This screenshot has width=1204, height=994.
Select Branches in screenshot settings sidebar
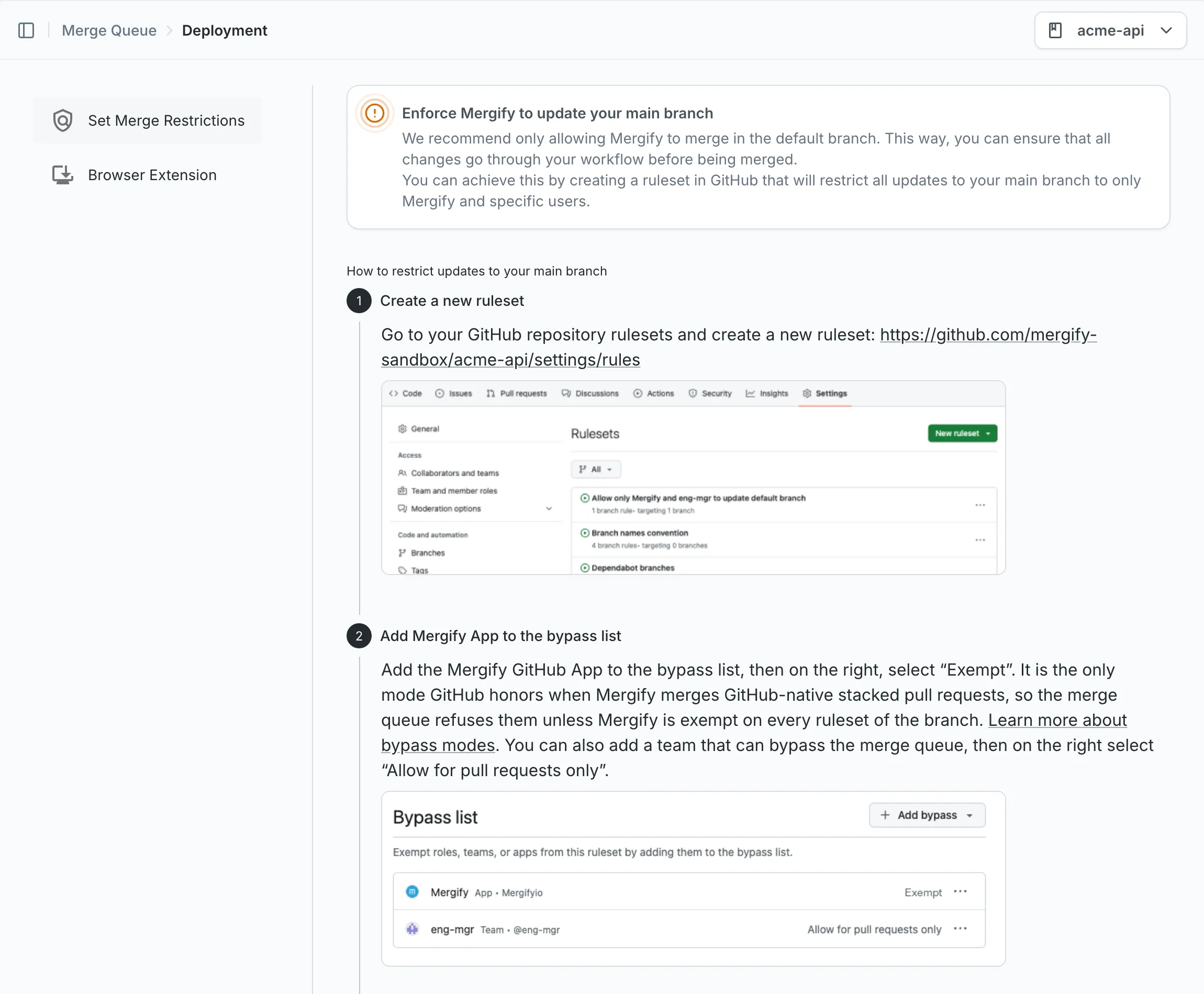(421, 553)
